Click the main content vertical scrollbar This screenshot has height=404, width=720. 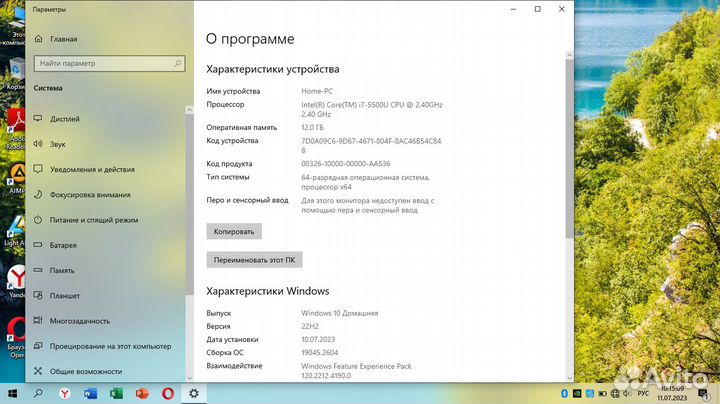[569, 148]
